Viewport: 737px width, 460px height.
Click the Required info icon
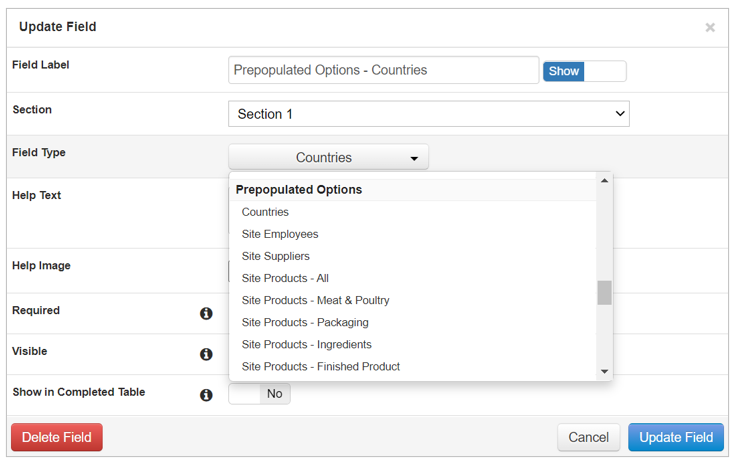pyautogui.click(x=206, y=313)
